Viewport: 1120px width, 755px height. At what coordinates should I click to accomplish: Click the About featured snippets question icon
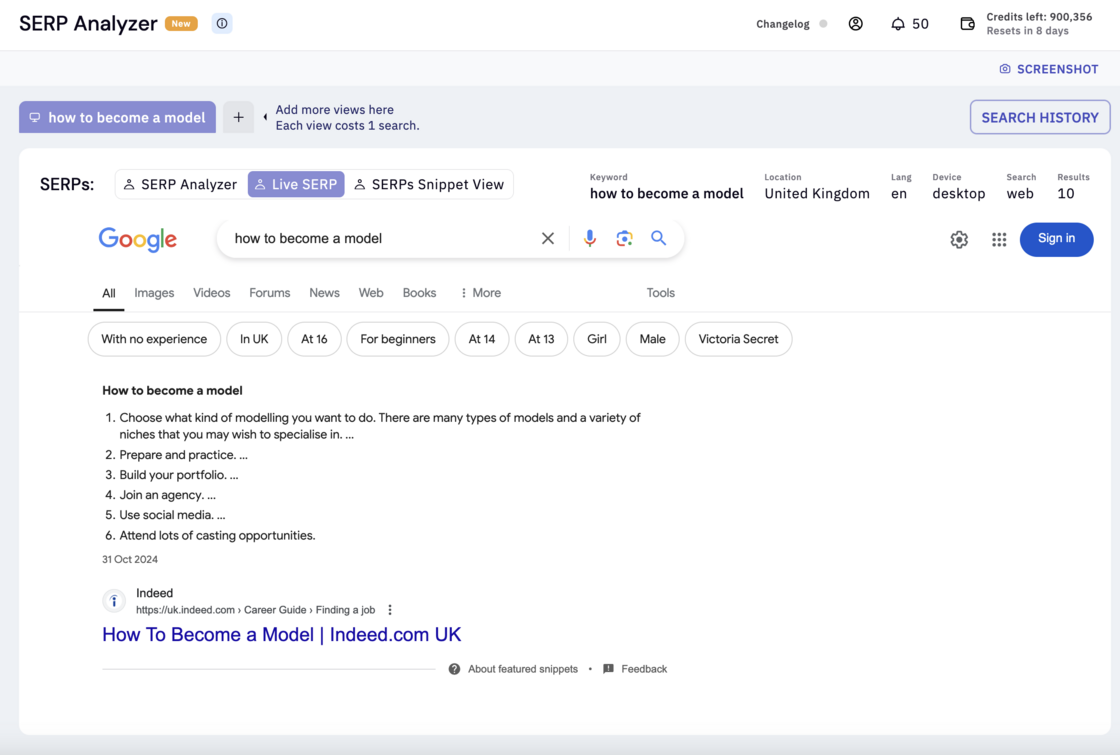[x=454, y=669]
